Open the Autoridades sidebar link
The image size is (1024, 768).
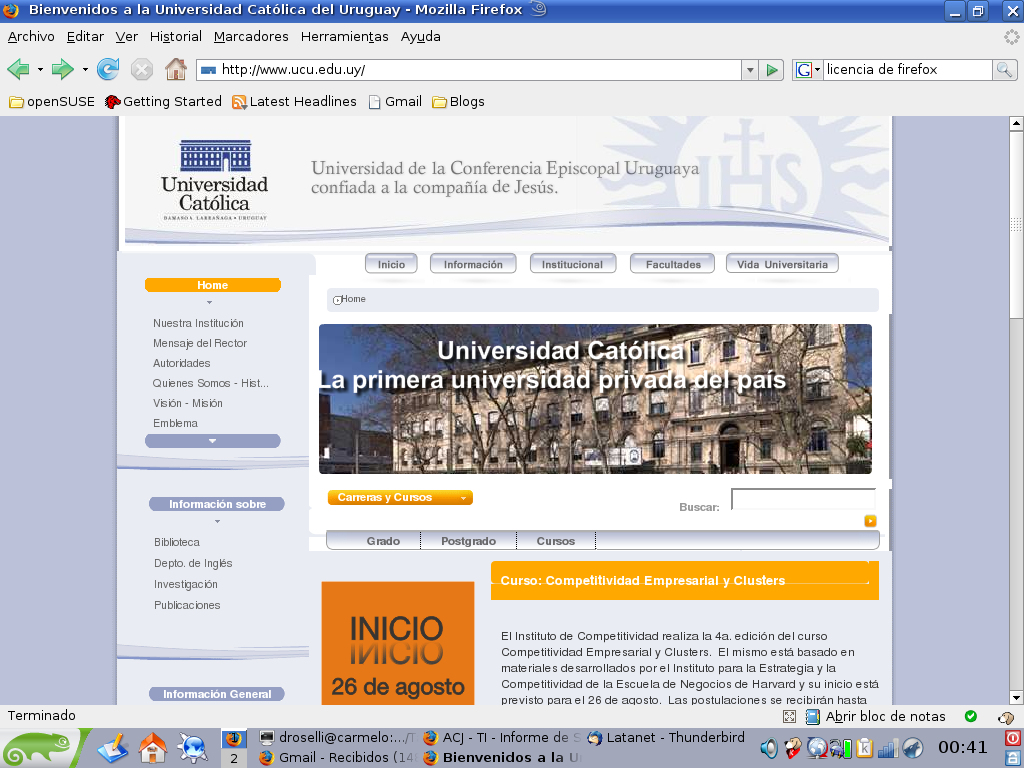182,363
